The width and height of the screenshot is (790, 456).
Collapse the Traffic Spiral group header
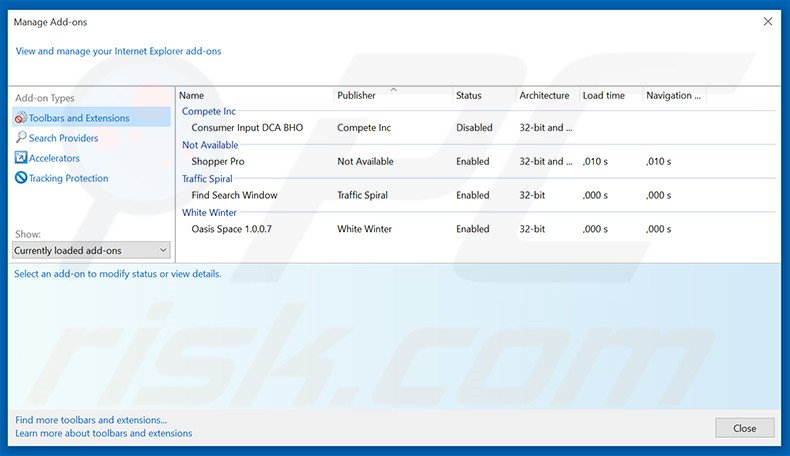click(x=207, y=179)
